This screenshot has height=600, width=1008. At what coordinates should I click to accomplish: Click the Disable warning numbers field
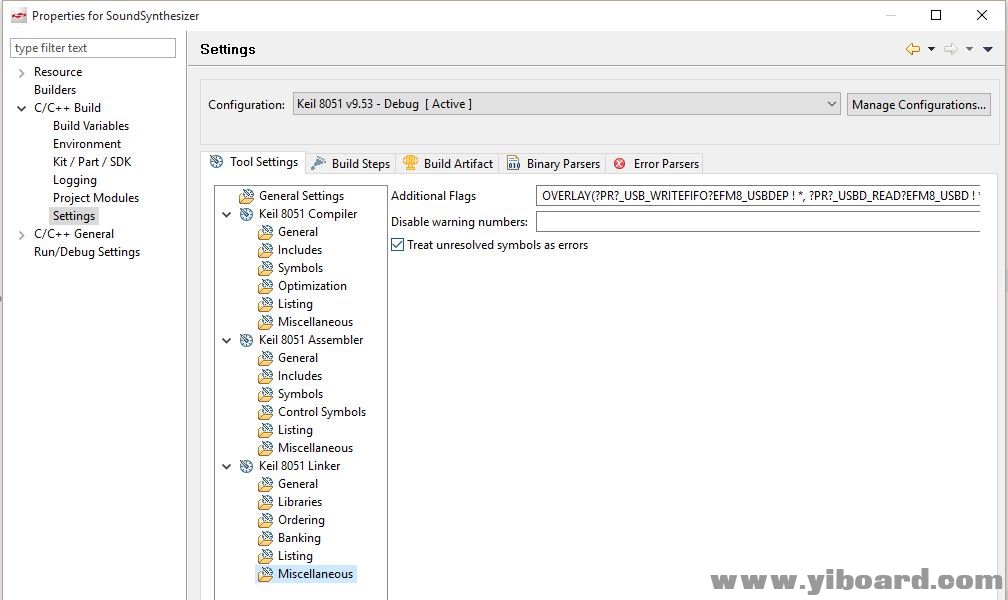758,222
